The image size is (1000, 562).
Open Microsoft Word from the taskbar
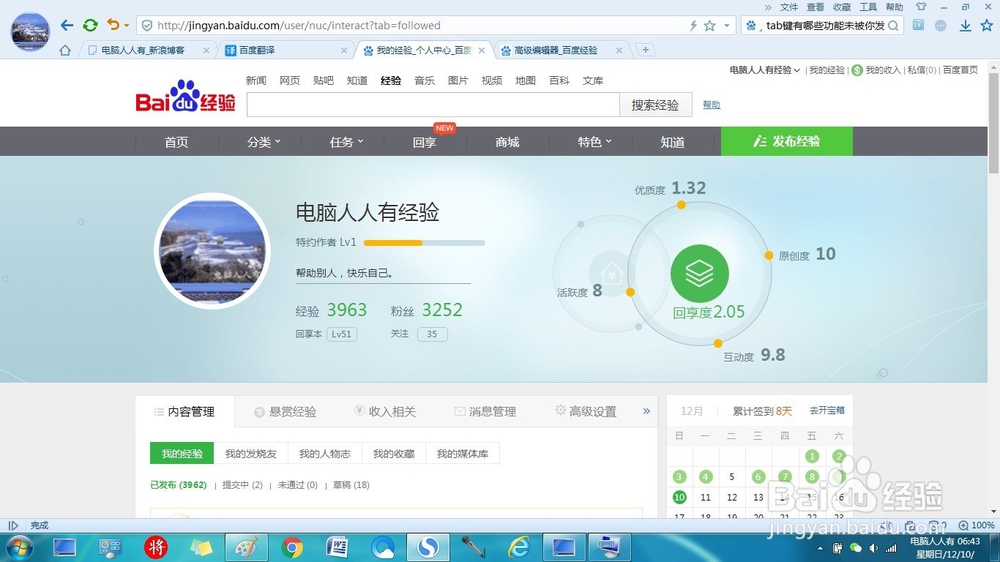tap(337, 547)
